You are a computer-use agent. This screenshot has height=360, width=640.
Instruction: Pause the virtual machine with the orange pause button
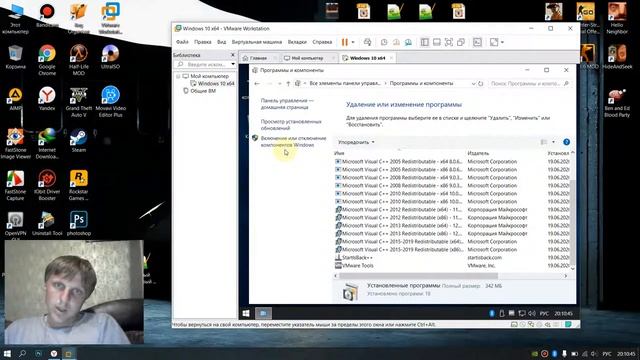344,42
